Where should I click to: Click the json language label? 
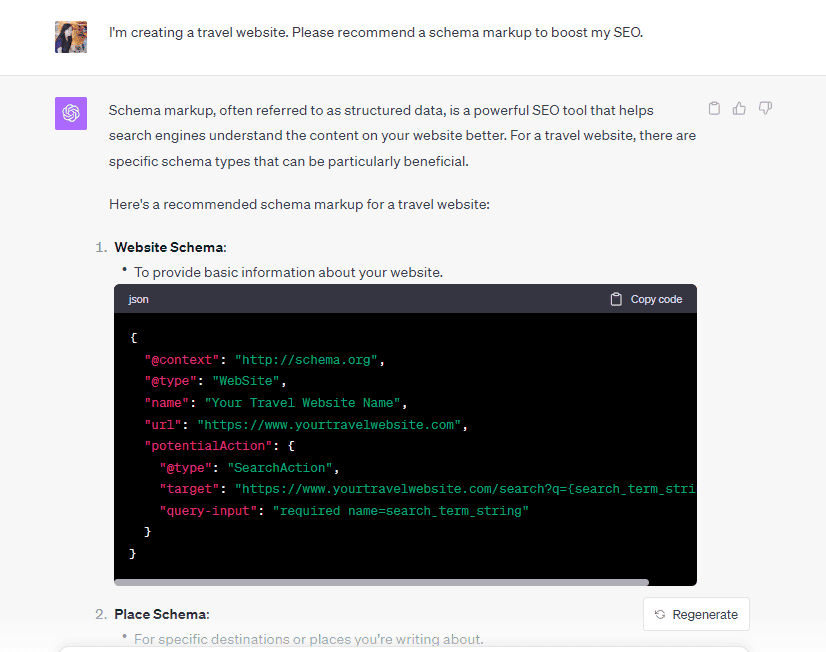click(138, 299)
